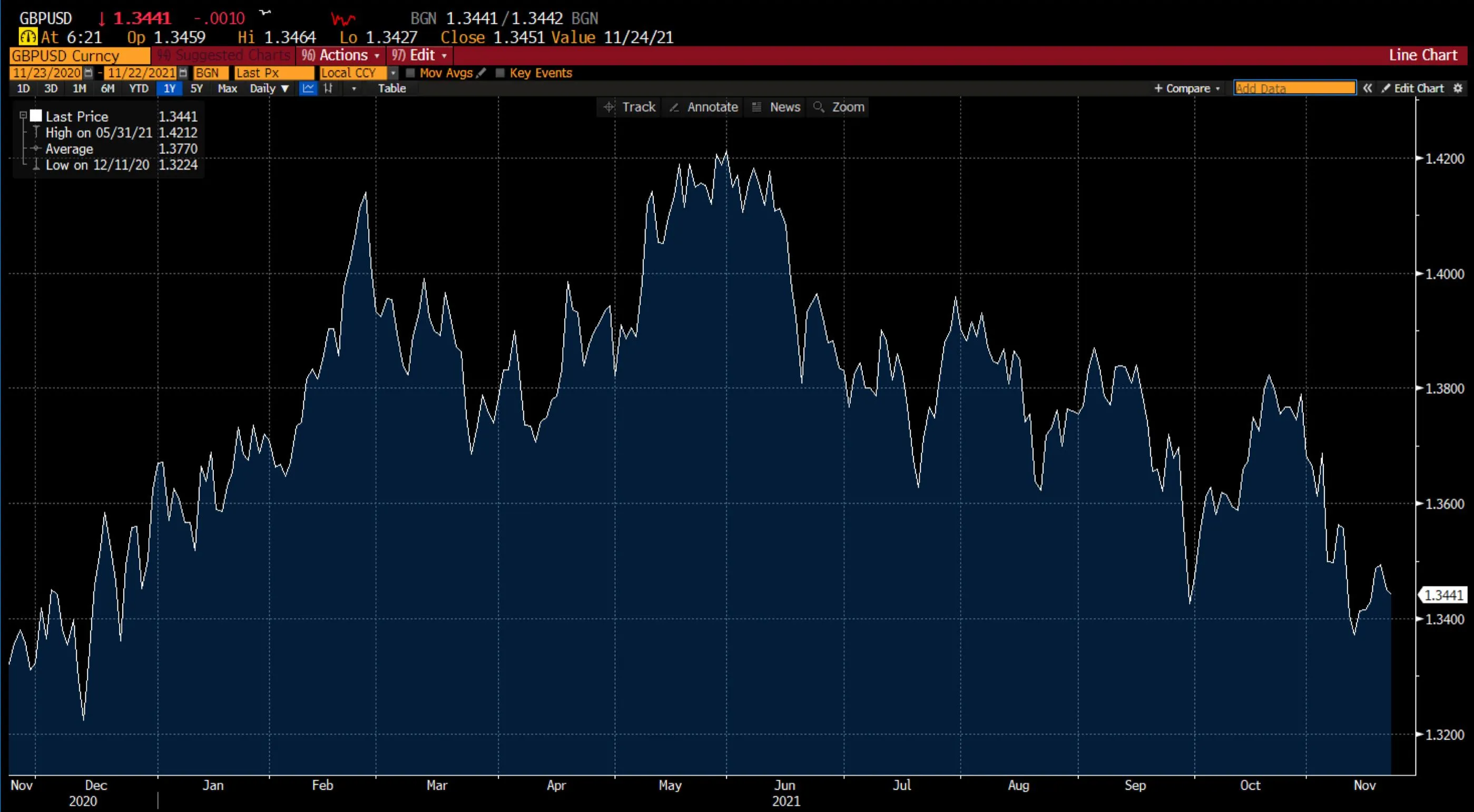Enable the Key Events checkbox
The image size is (1474, 812).
(x=500, y=73)
